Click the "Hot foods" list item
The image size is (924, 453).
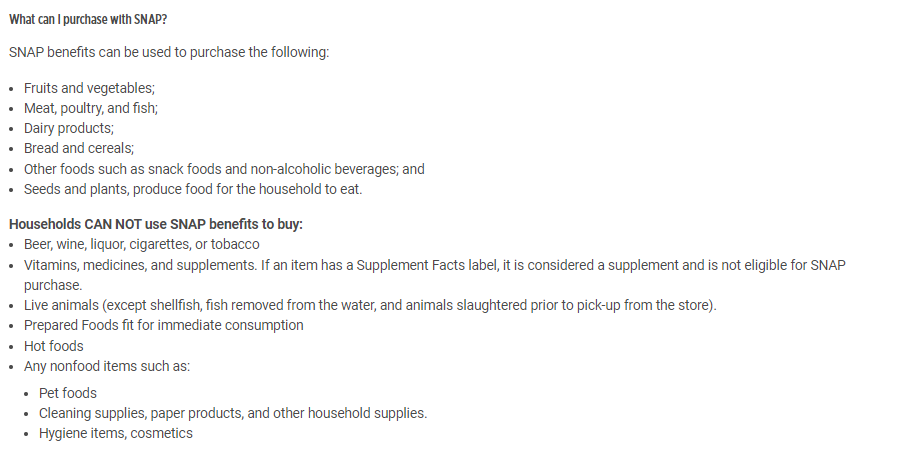coord(54,346)
